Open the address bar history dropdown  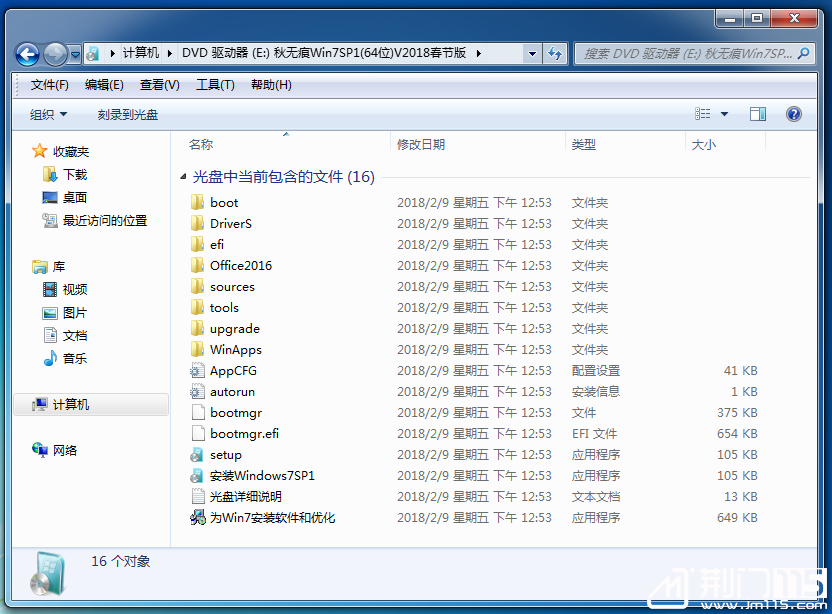pos(532,54)
